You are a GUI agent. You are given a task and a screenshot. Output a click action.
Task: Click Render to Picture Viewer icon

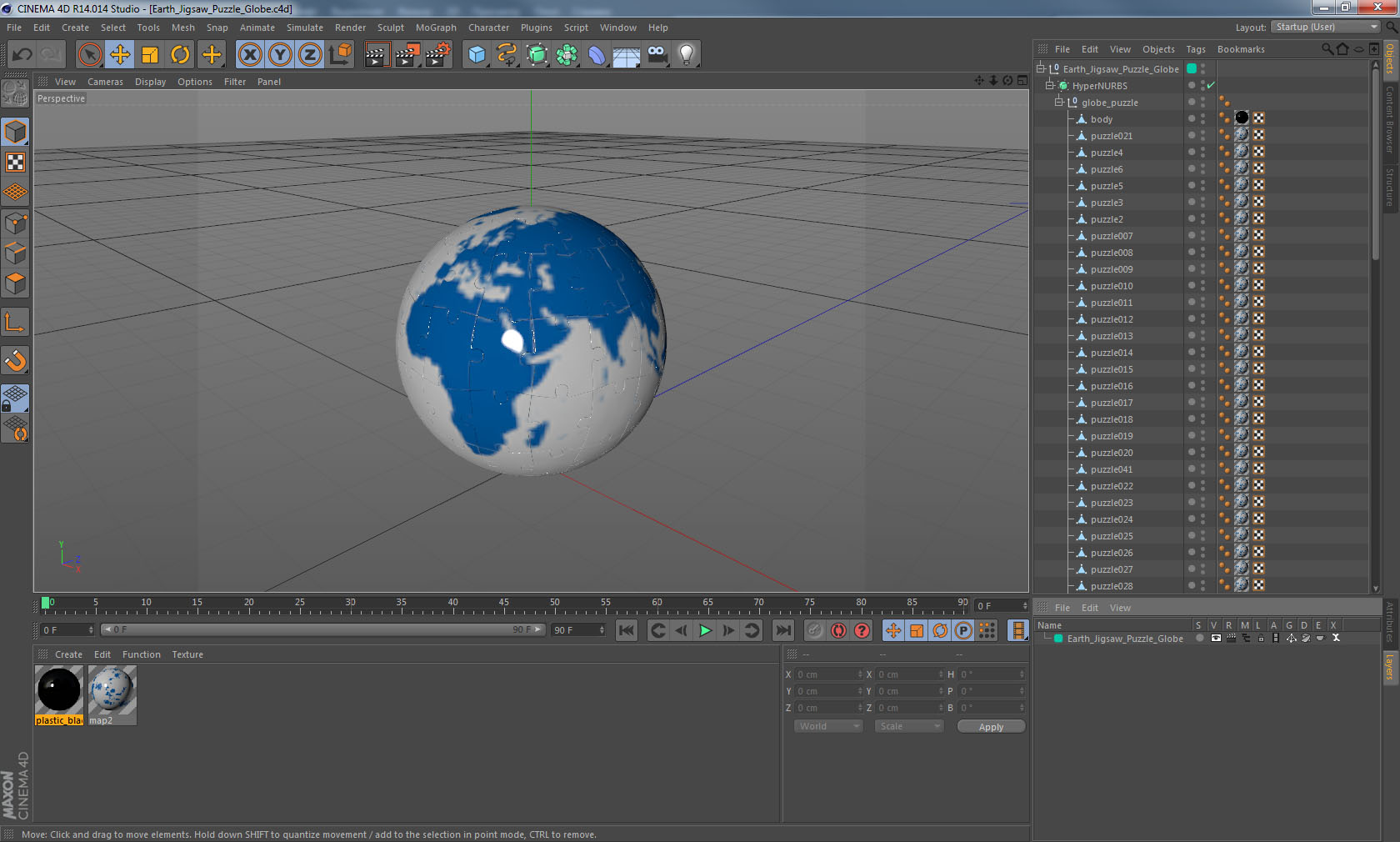point(407,55)
